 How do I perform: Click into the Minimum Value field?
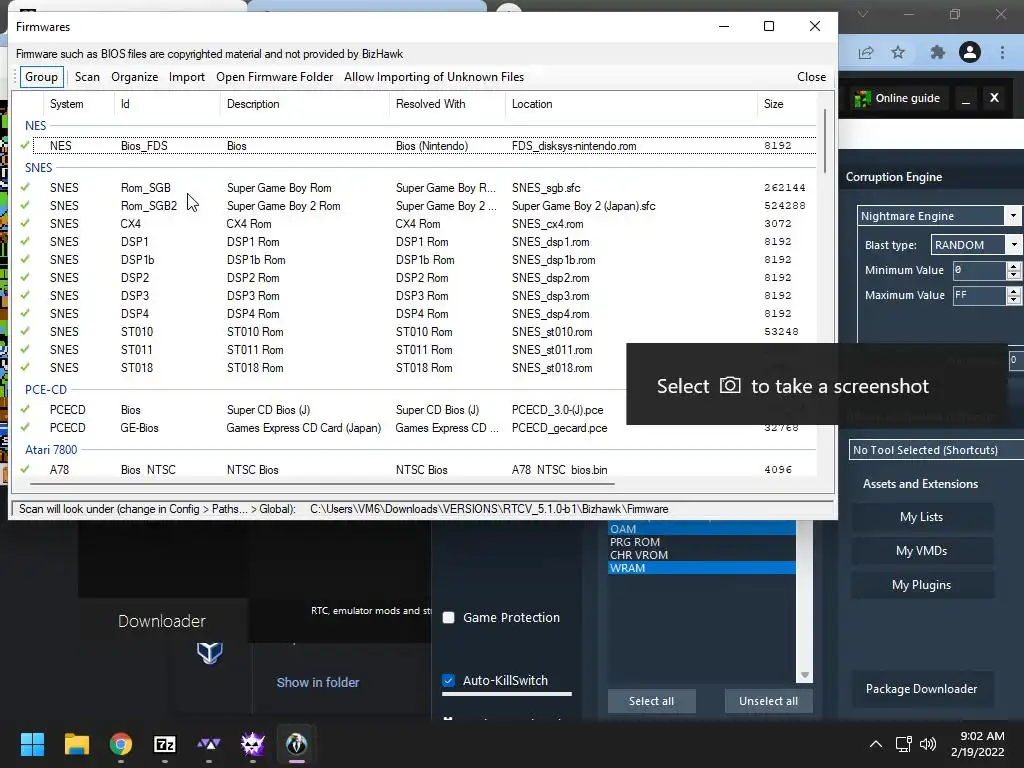[978, 270]
